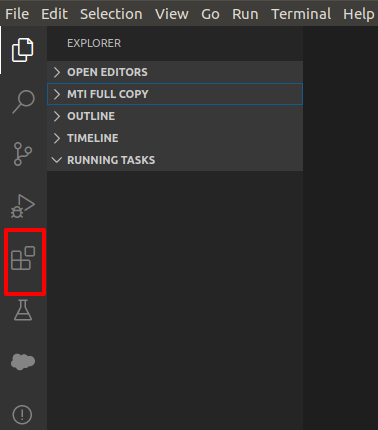Open the Extensions view icon
Image resolution: width=378 pixels, height=430 pixels.
tap(23, 258)
